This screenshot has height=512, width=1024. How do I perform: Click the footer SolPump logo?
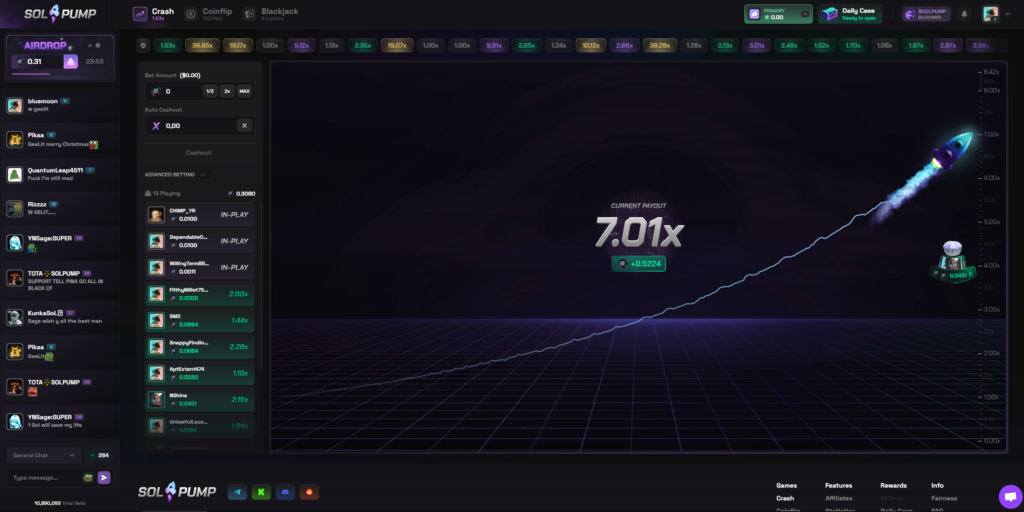pyautogui.click(x=178, y=492)
